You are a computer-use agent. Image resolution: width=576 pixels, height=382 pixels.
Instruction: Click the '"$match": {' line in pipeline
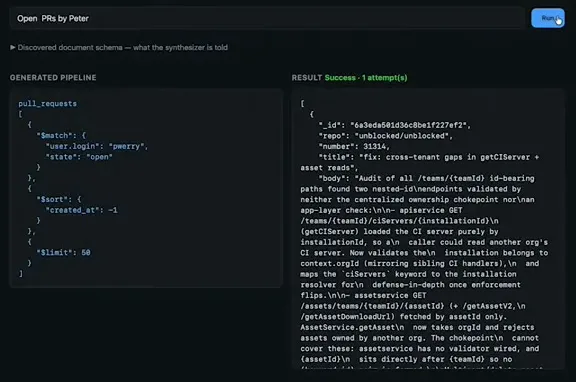coord(61,136)
